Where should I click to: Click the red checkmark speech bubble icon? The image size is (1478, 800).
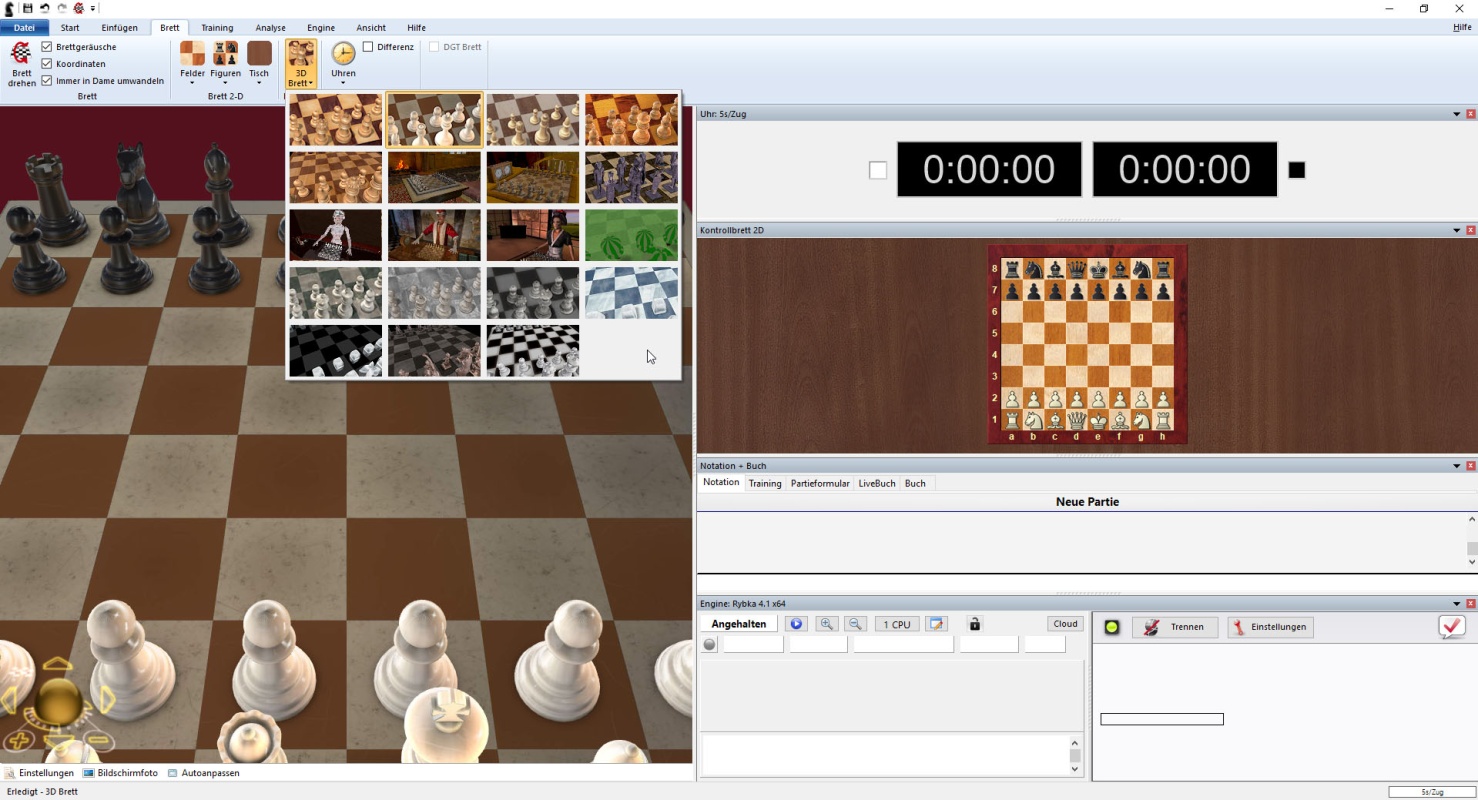click(1452, 626)
